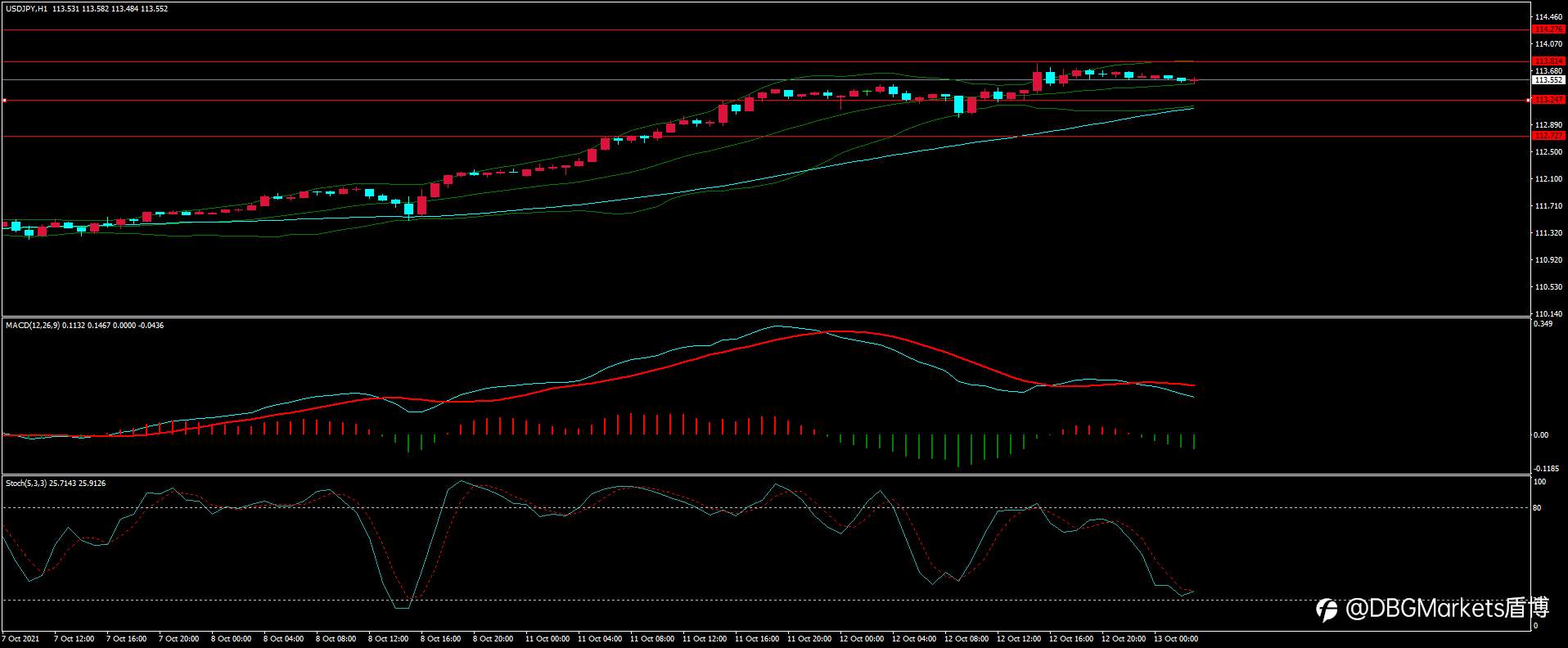This screenshot has width=1568, height=648.
Task: Click the 112.890 price axis label
Action: pyautogui.click(x=1549, y=125)
